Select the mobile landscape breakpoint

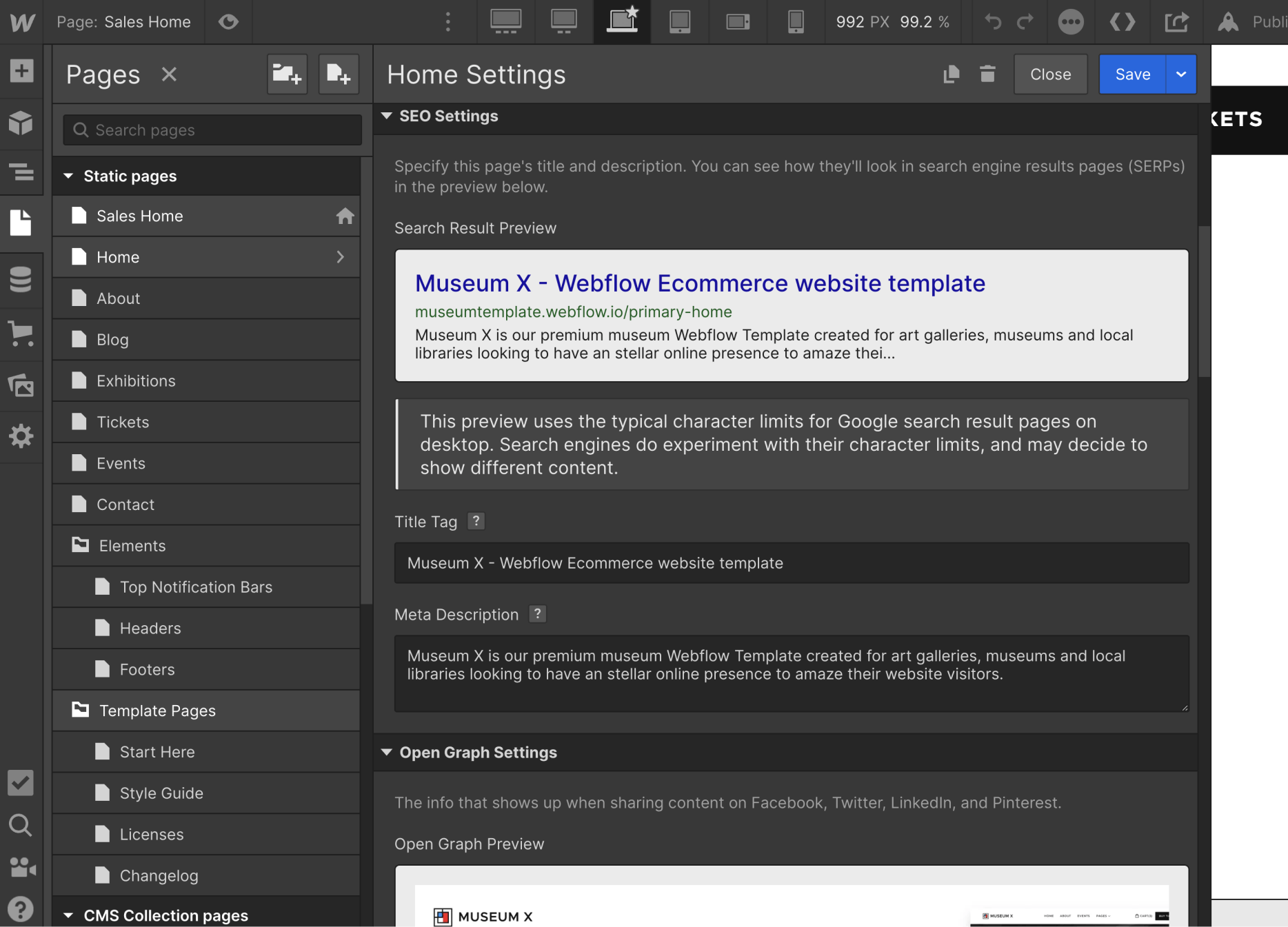point(738,22)
